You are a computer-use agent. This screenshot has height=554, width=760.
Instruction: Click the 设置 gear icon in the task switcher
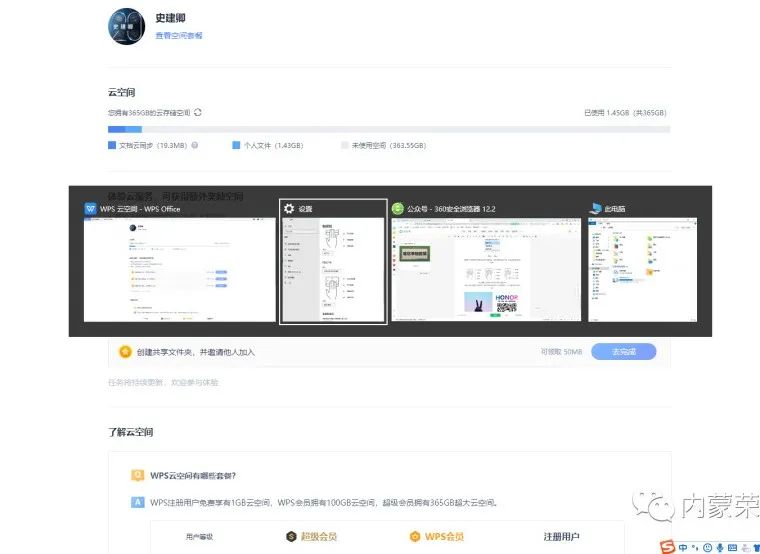(289, 209)
